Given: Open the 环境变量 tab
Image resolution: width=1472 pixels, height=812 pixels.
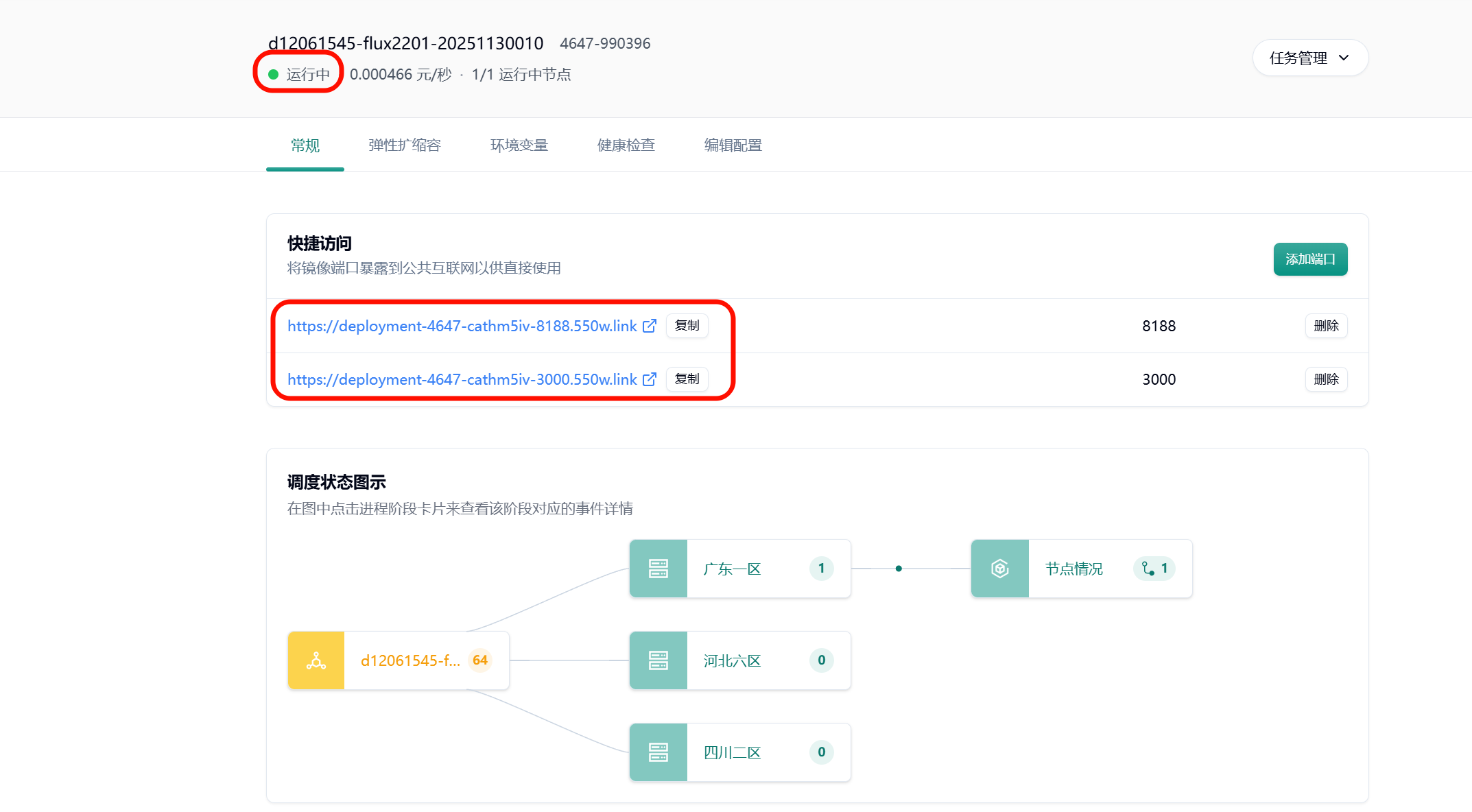Looking at the screenshot, I should click(x=519, y=145).
